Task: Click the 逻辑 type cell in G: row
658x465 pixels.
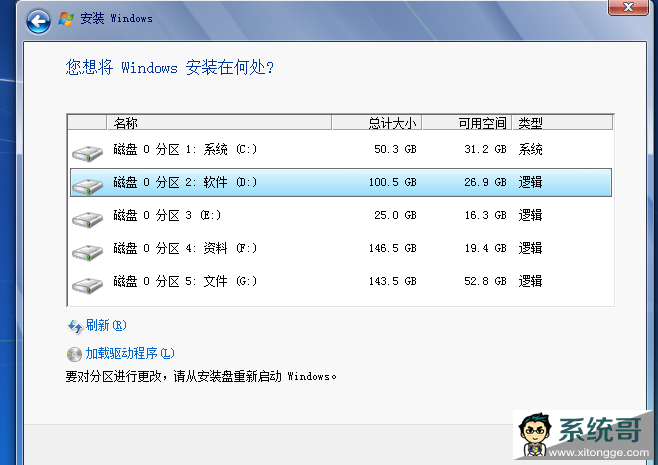Action: point(530,281)
